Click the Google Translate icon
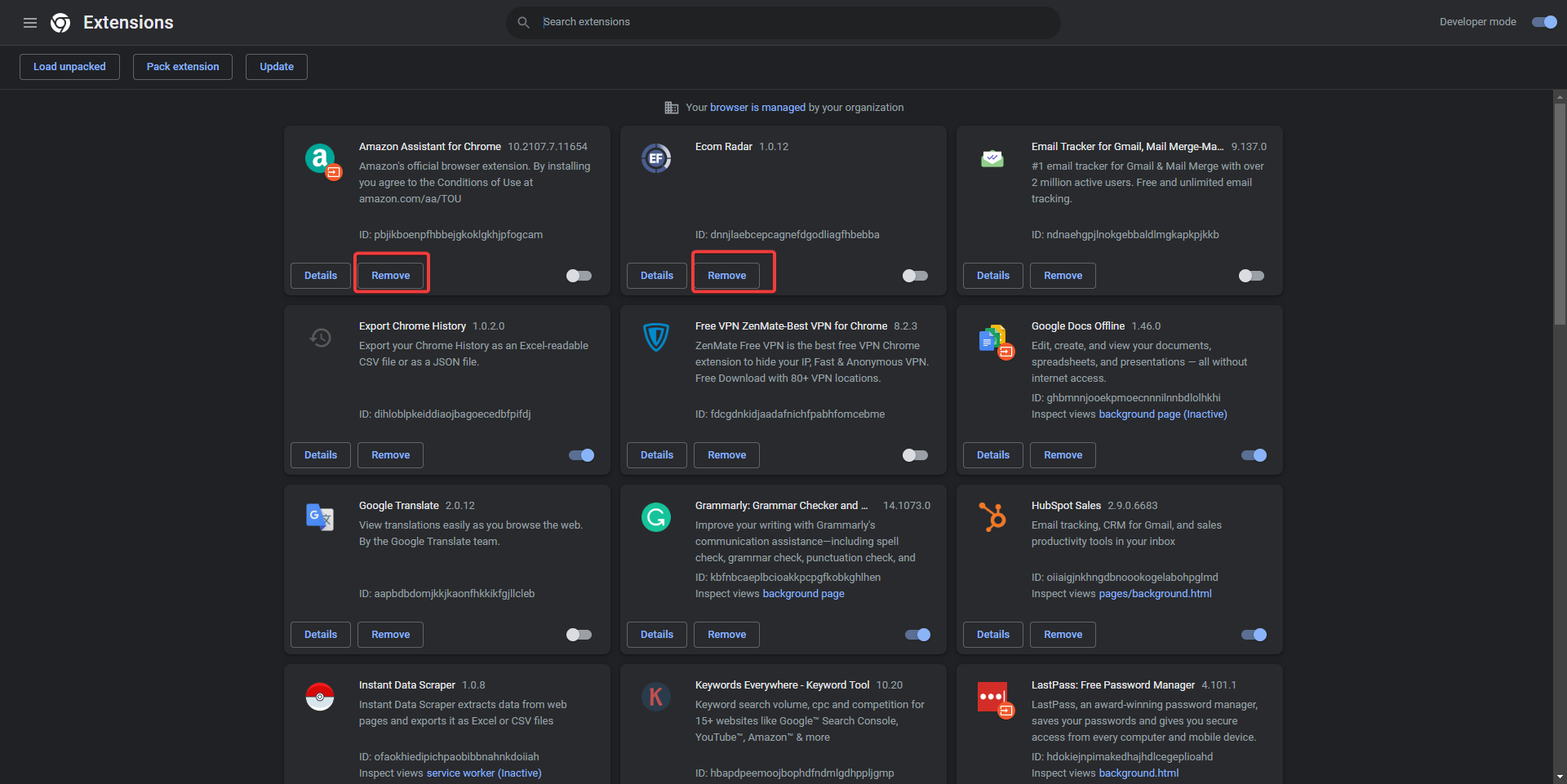Screen dimensions: 1567x784 (320, 517)
